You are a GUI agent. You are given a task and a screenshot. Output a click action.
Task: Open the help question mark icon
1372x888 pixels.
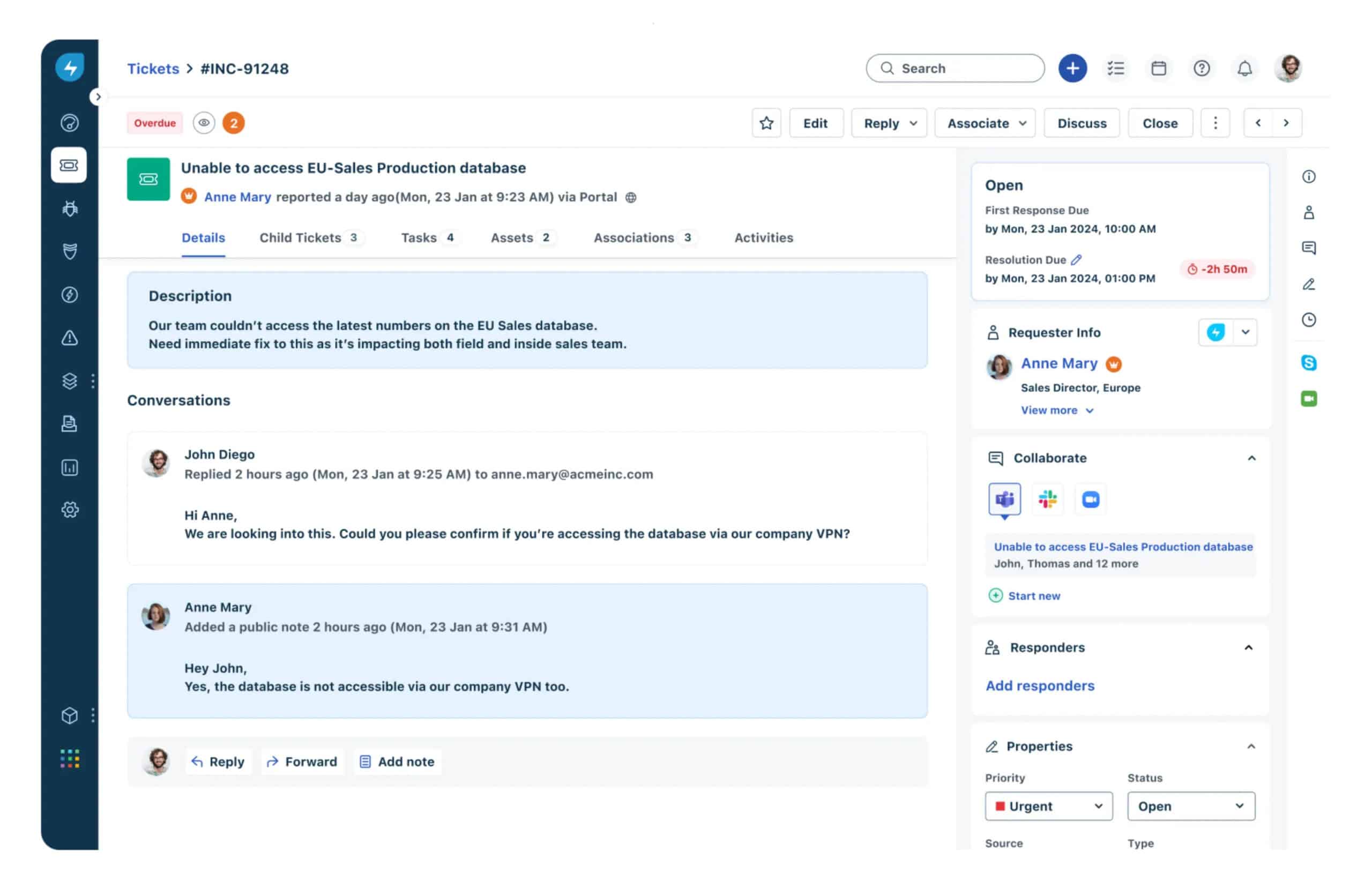click(1202, 68)
